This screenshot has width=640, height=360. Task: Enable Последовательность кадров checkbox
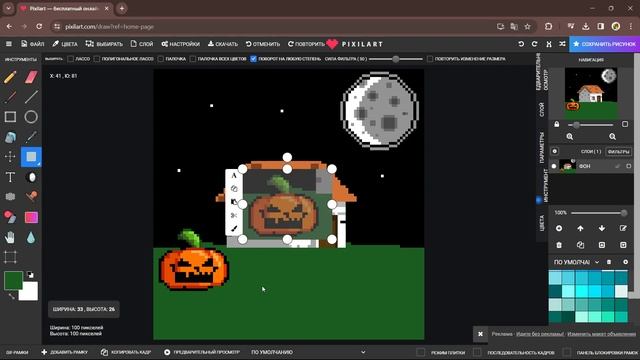pos(477,352)
